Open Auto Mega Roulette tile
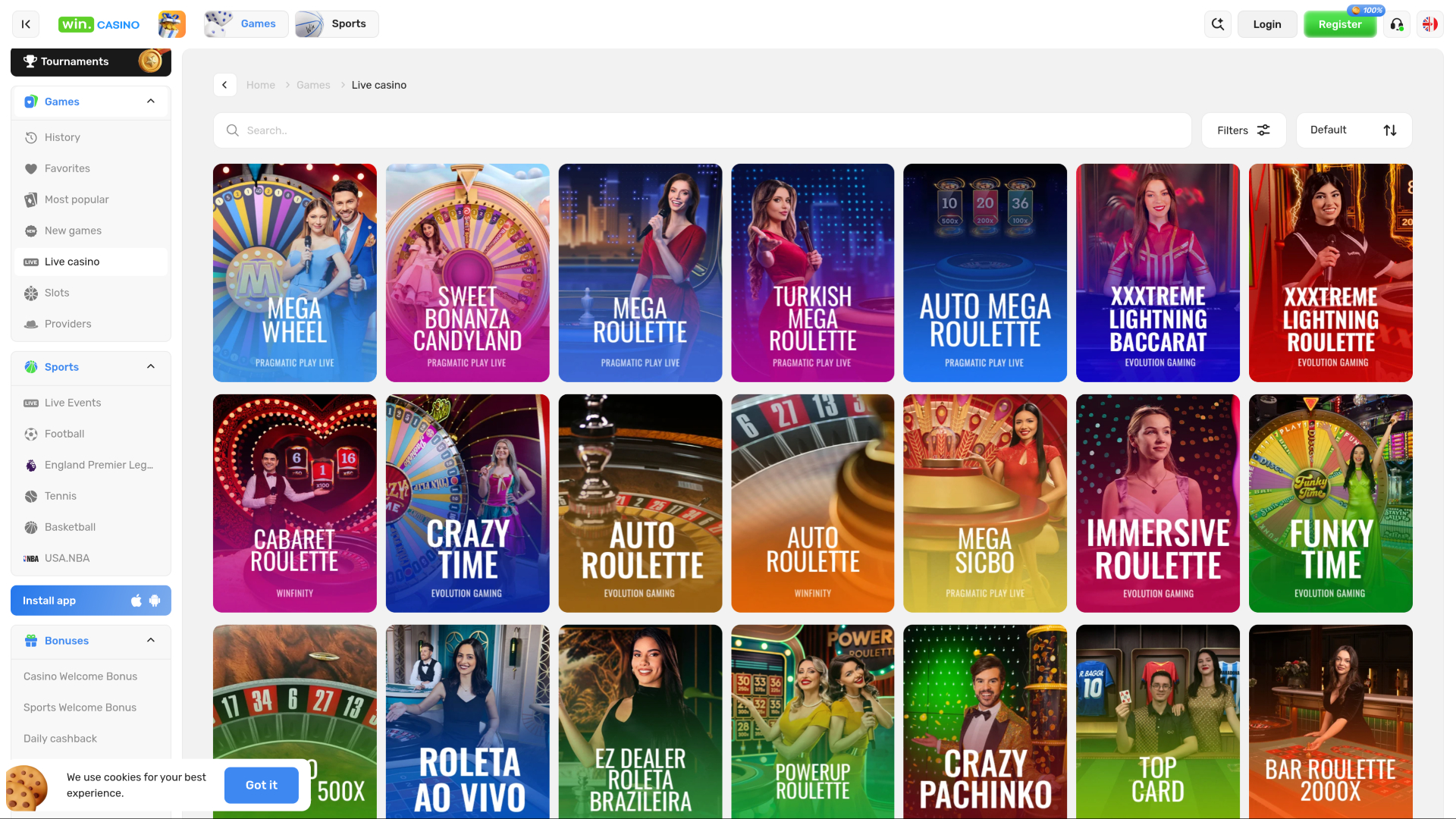The height and width of the screenshot is (819, 1456). point(985,273)
